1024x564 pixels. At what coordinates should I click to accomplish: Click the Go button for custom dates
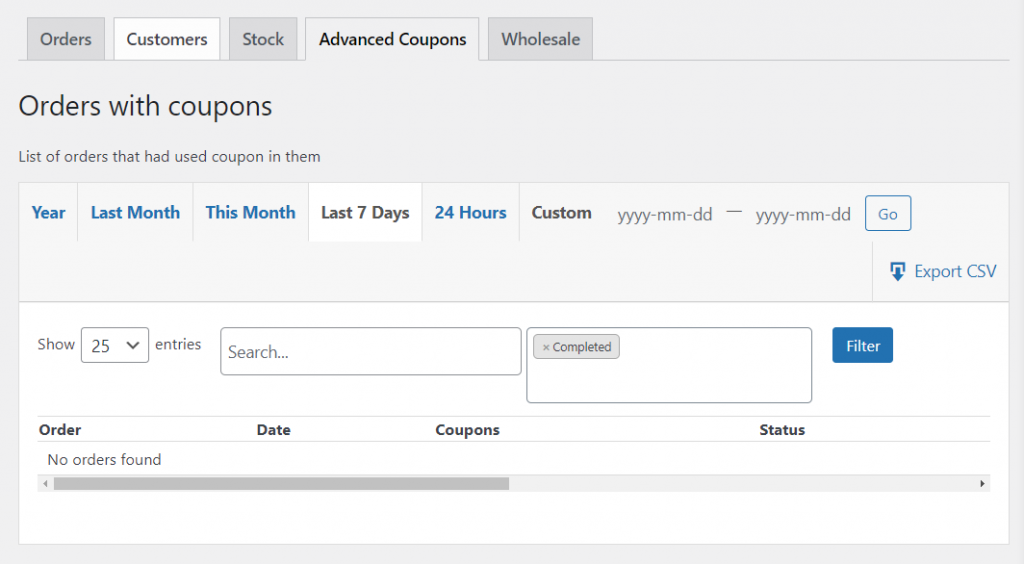point(887,214)
